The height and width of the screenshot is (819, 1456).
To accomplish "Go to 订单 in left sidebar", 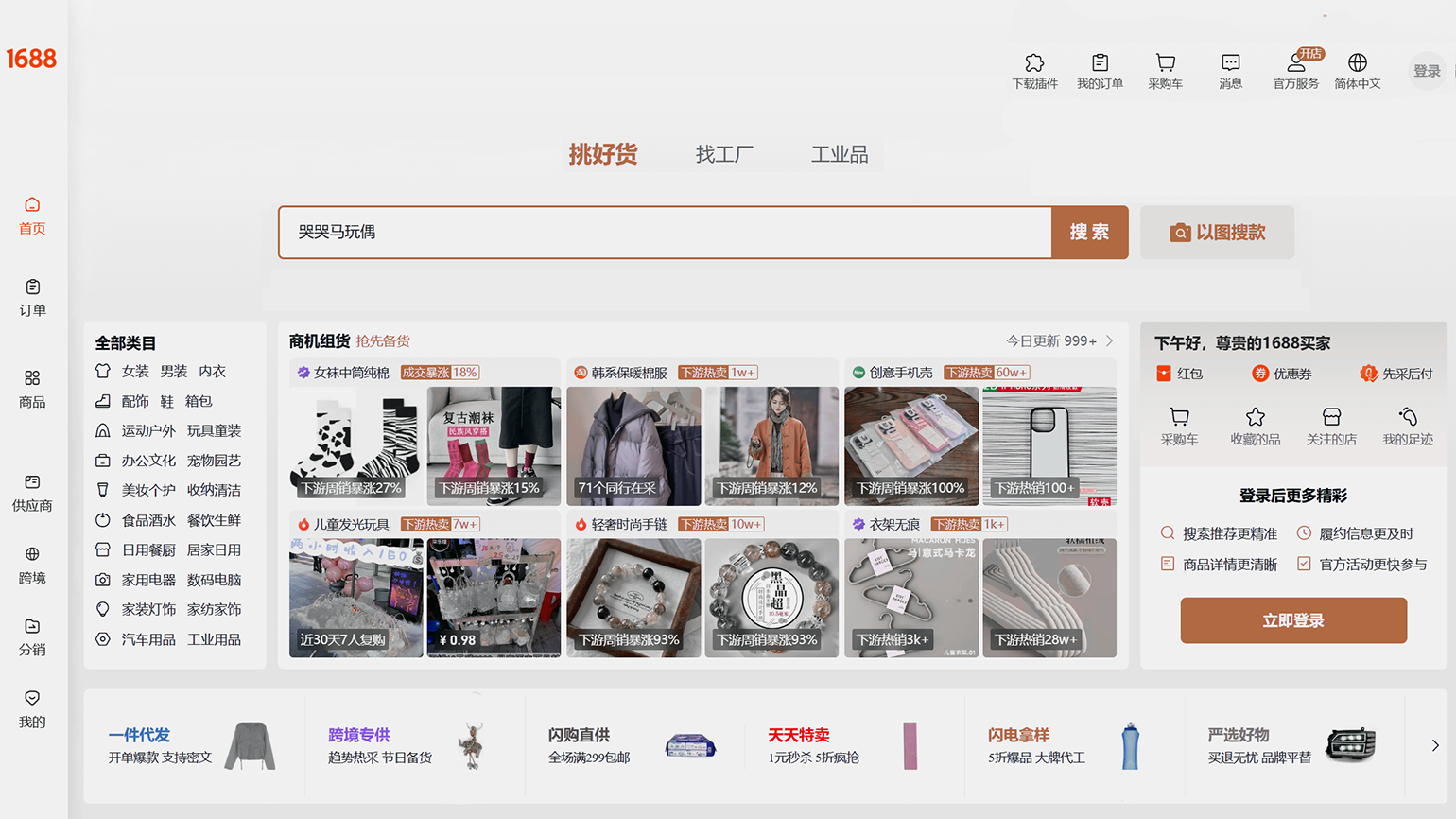I will [32, 297].
